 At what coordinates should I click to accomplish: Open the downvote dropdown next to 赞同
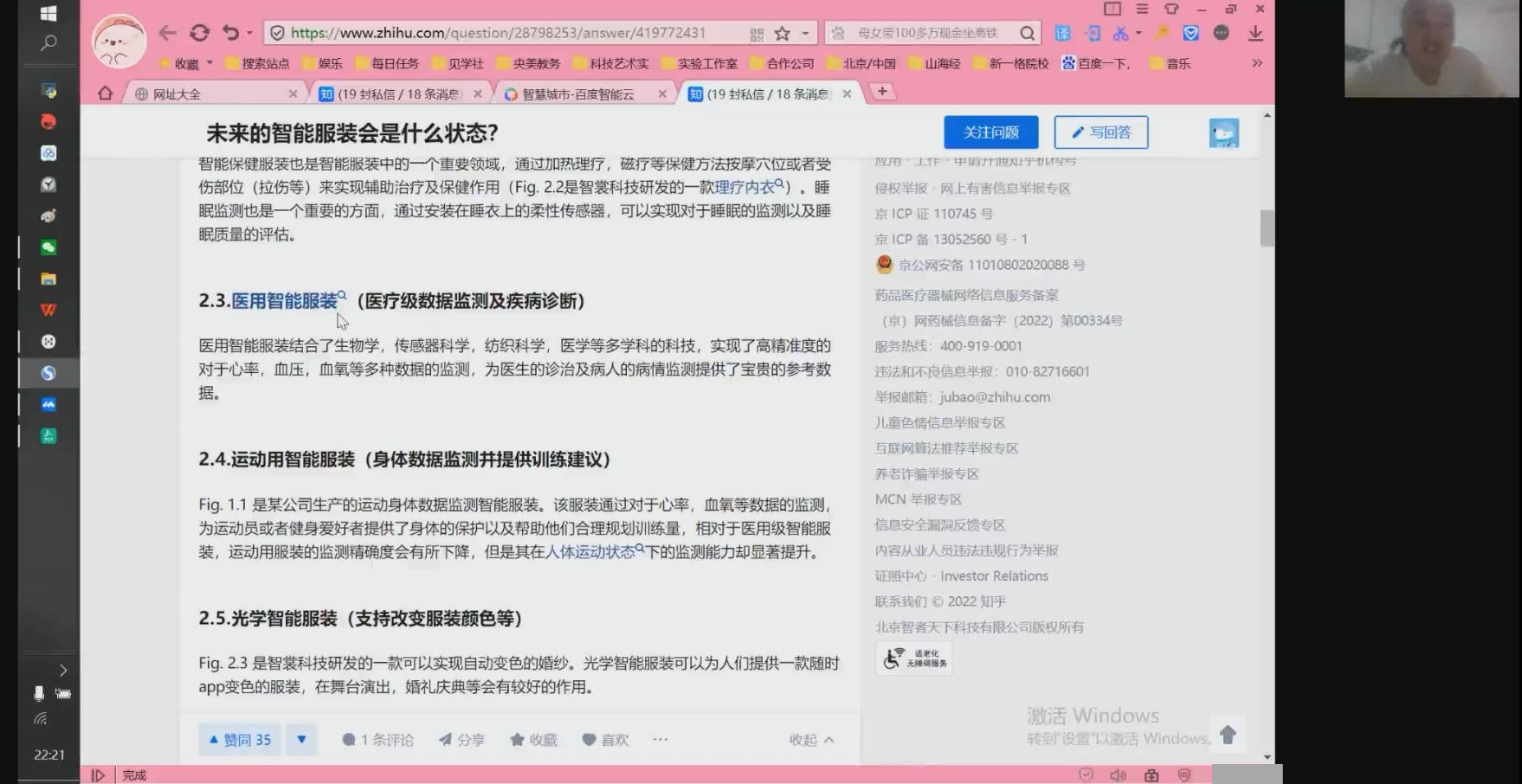(301, 740)
